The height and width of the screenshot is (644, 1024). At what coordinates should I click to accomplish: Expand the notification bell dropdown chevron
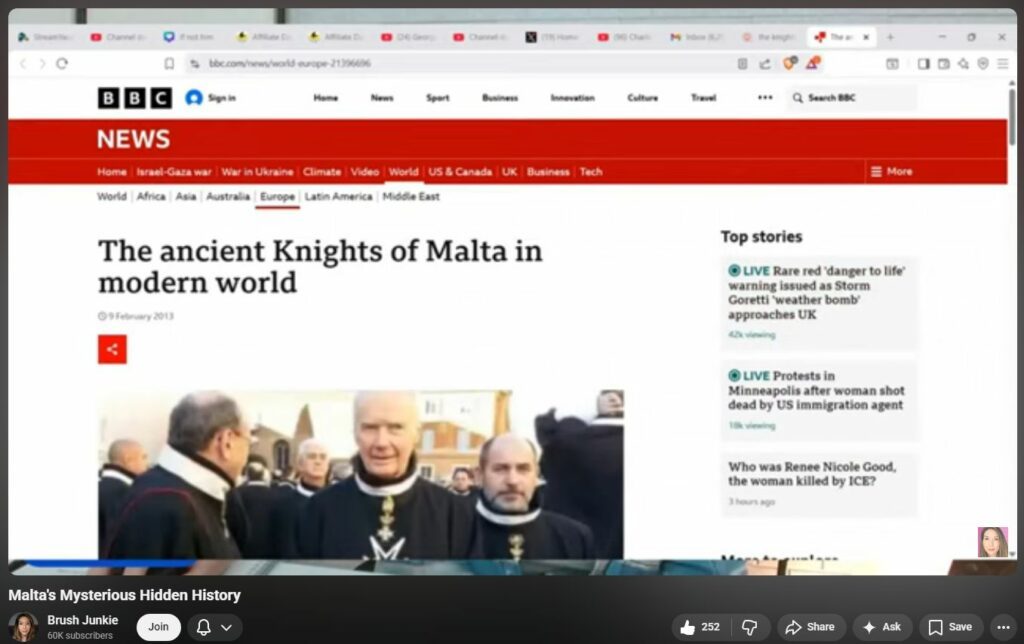(226, 627)
